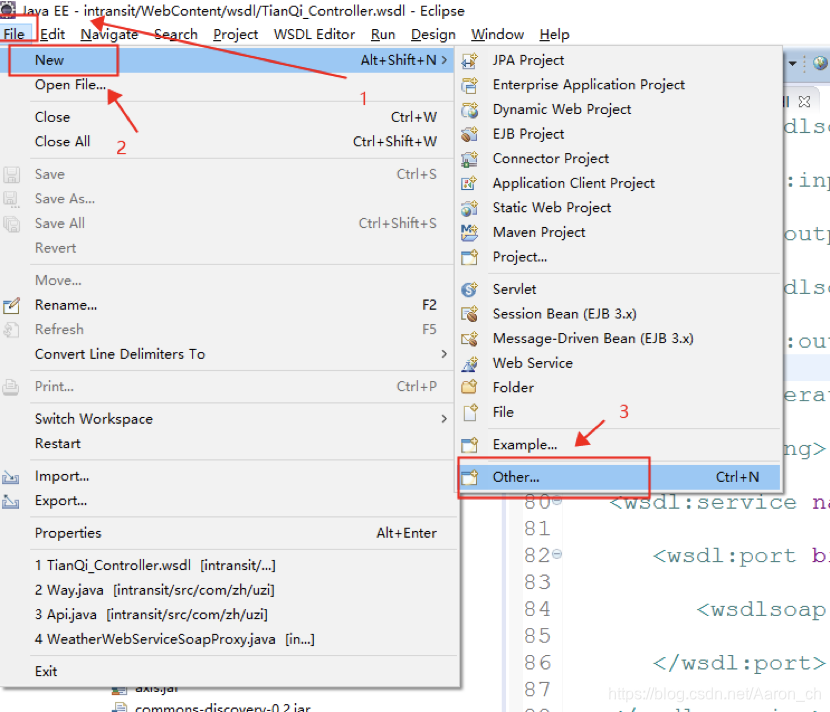
Task: Click the Import icon in File menu
Action: tap(11, 476)
